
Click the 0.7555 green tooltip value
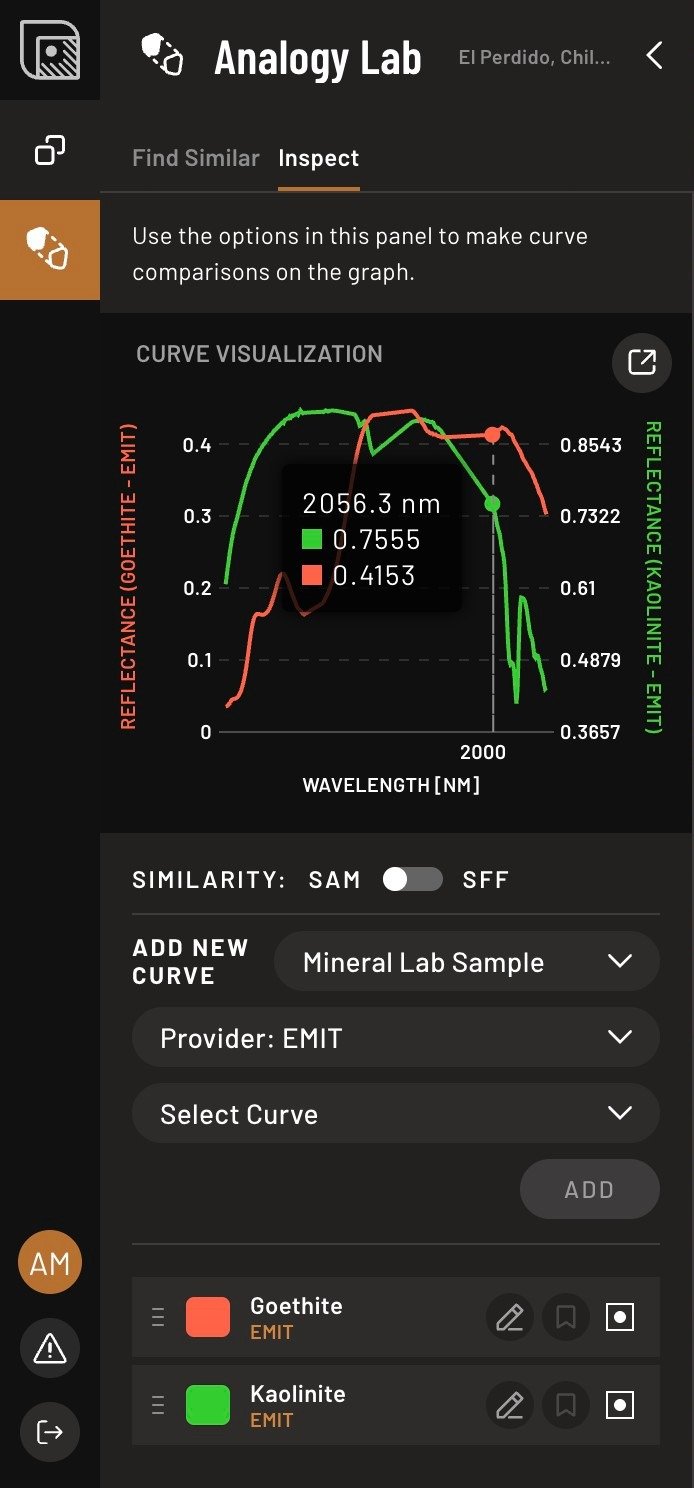[377, 540]
